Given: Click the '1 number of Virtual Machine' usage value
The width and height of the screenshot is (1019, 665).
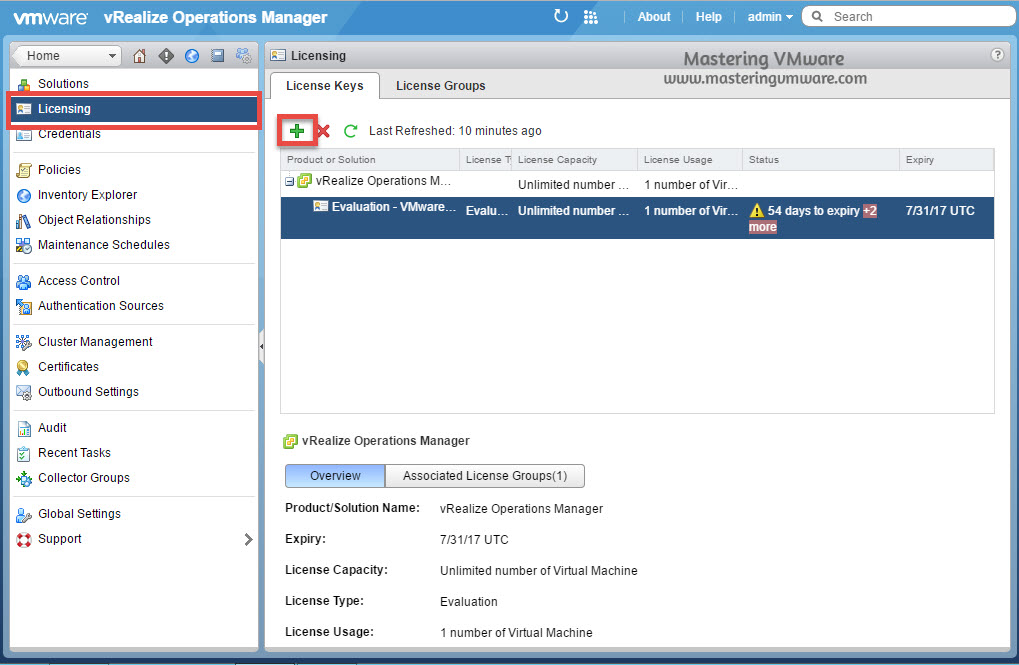Looking at the screenshot, I should pyautogui.click(x=516, y=632).
